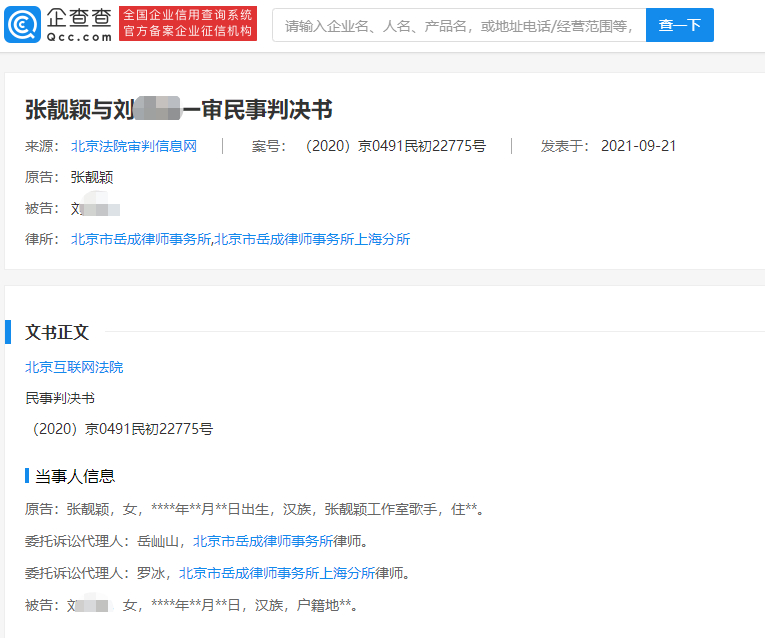This screenshot has height=638, width=765.
Task: Open 北京市岳成律师事务所 link beside 岳屾山
Action: pyautogui.click(x=263, y=541)
